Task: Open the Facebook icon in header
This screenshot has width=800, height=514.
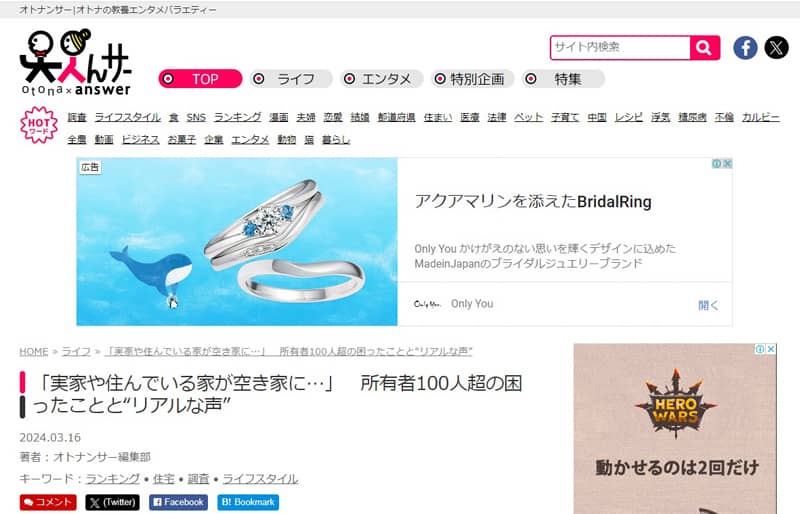Action: coord(745,48)
